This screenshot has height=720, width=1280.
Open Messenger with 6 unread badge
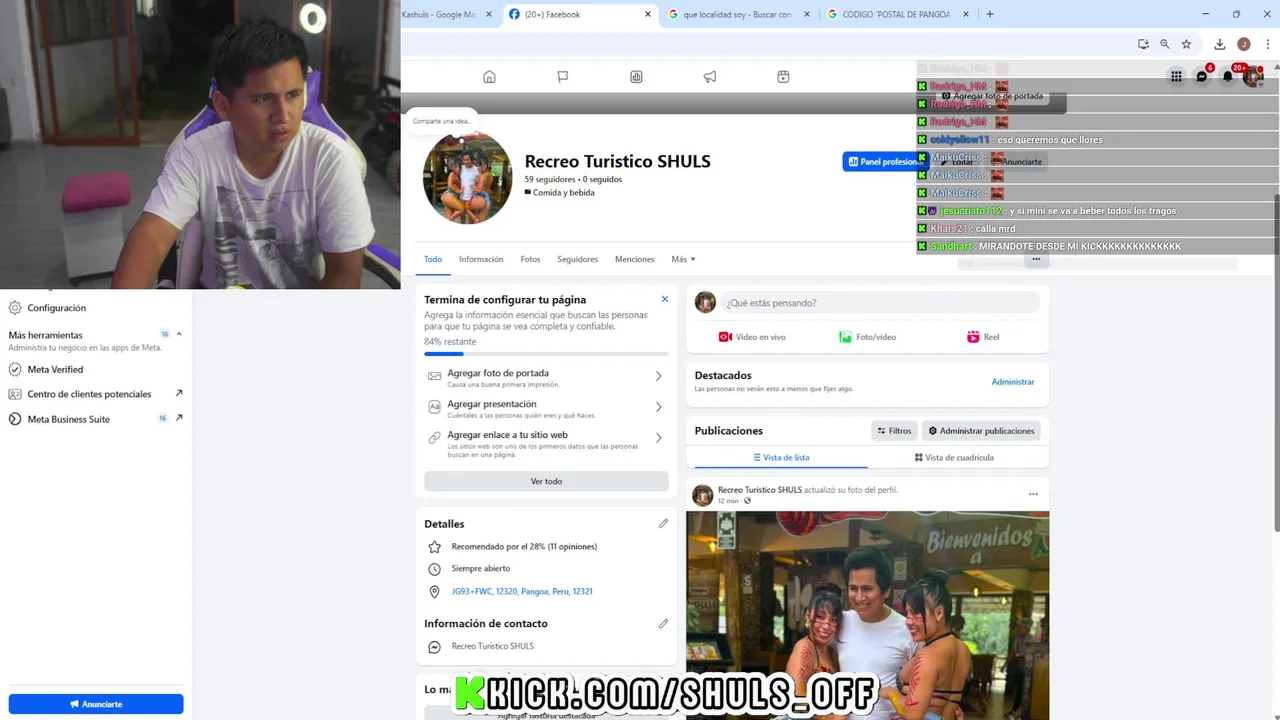click(1202, 76)
